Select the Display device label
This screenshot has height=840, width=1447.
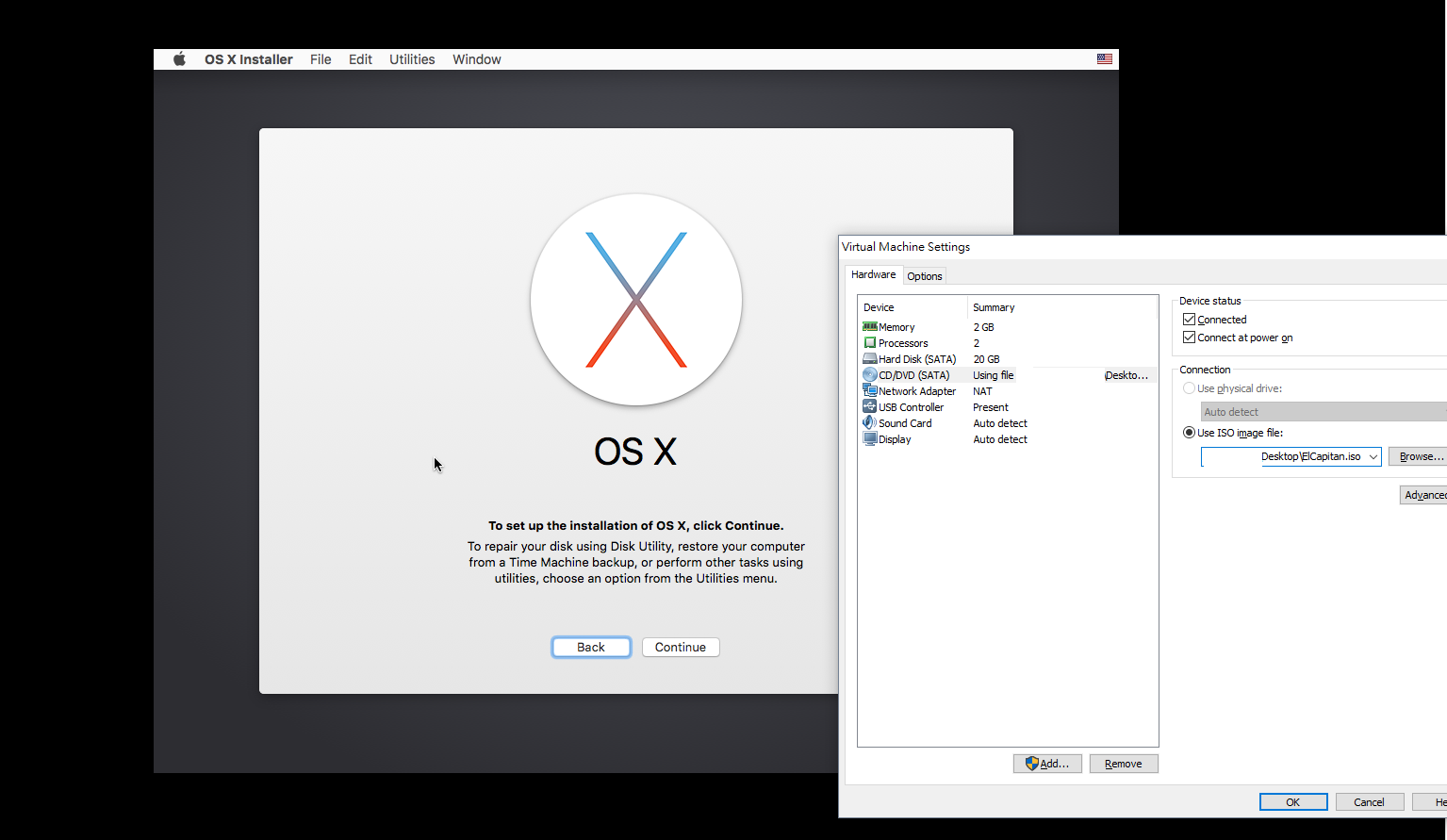pos(895,439)
